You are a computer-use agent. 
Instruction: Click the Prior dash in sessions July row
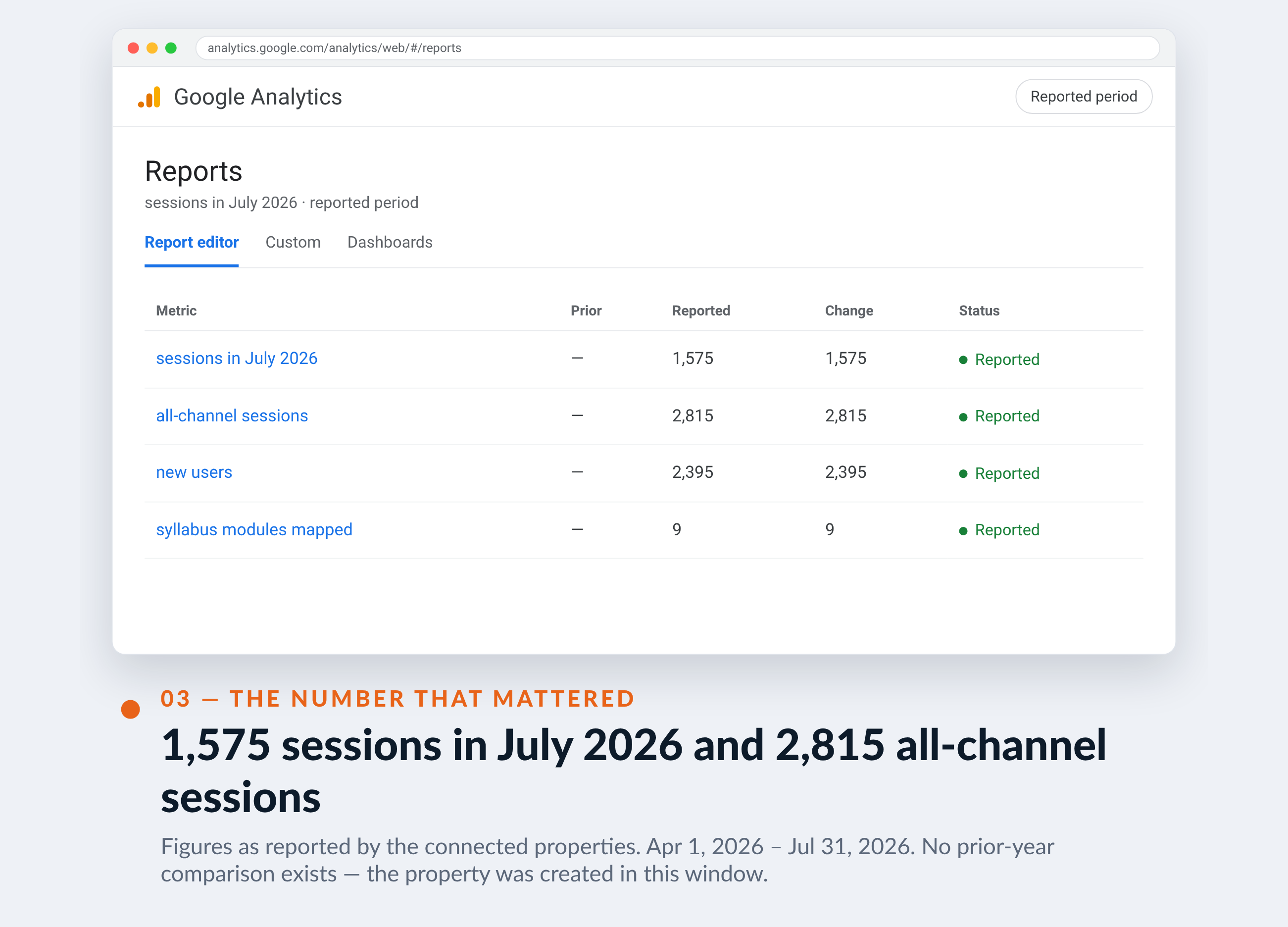click(577, 359)
